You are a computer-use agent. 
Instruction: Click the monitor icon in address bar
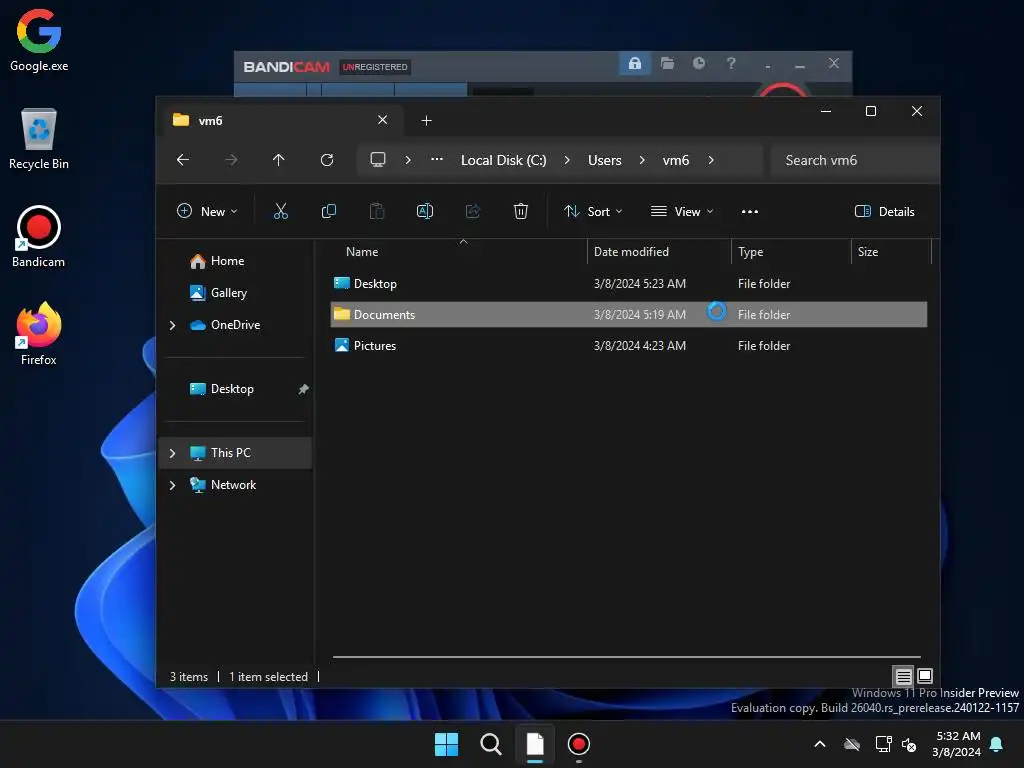[377, 160]
